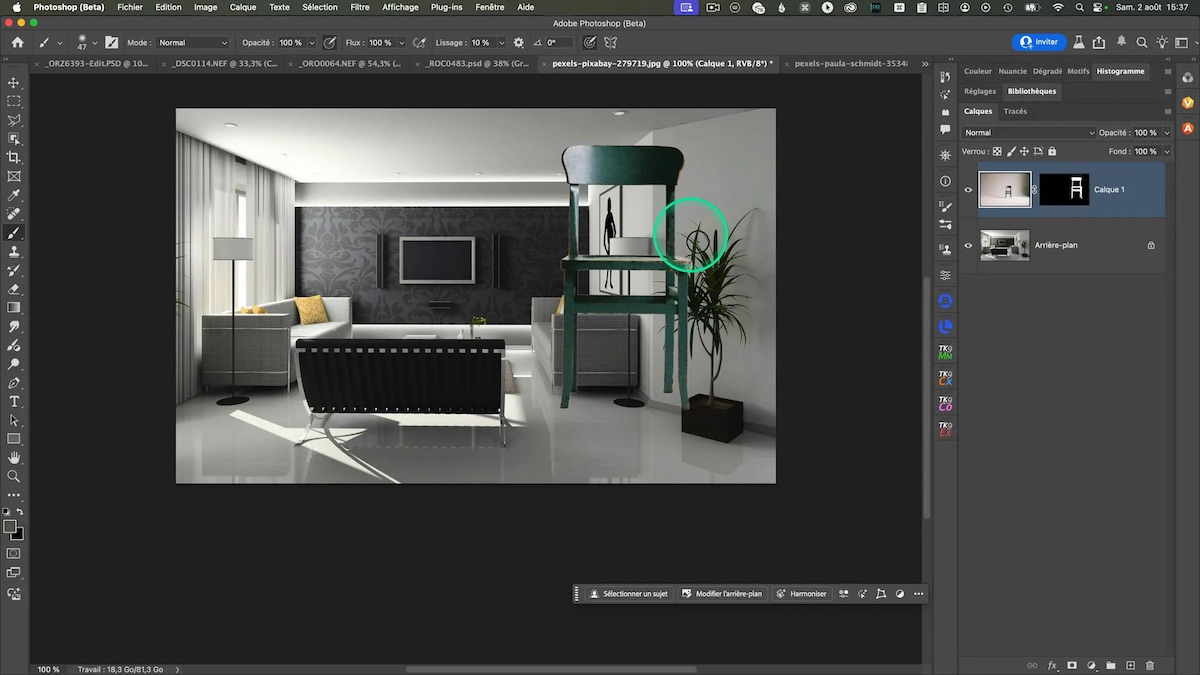Open the History panel icon in side dock
This screenshot has width=1200, height=675.
[x=945, y=78]
